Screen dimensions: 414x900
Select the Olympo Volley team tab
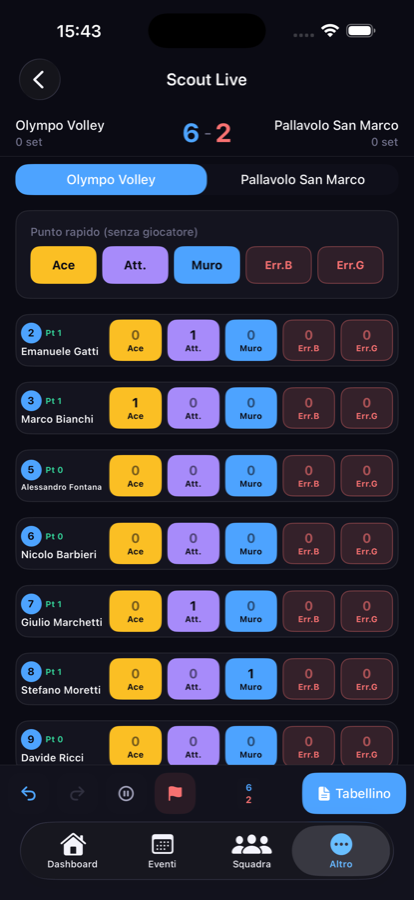click(111, 180)
